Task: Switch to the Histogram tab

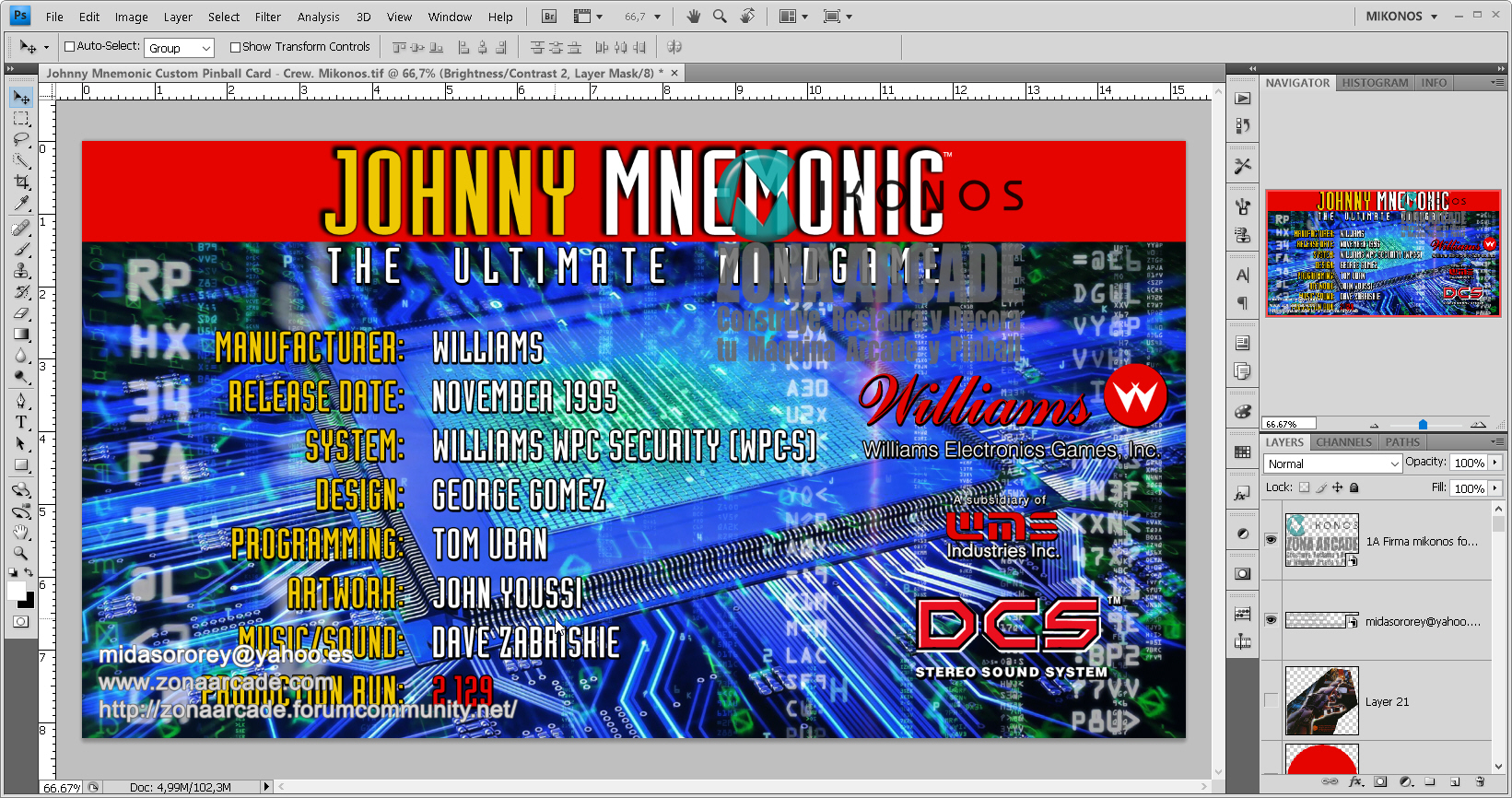Action: coord(1375,83)
